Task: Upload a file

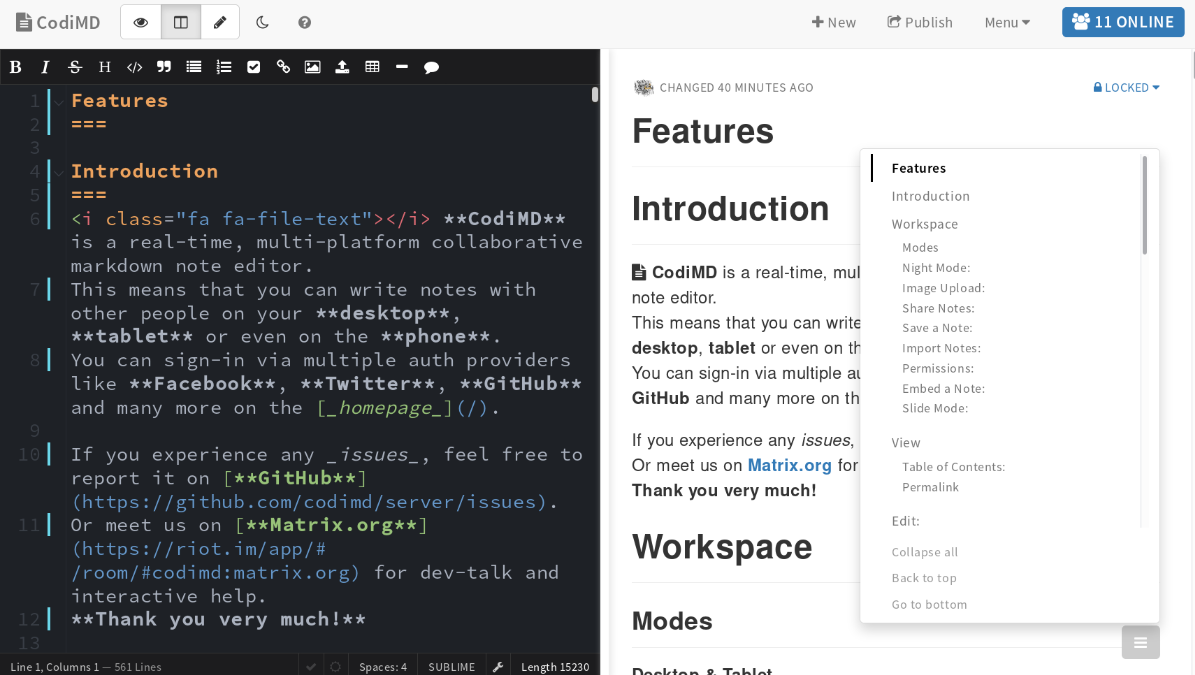Action: point(341,67)
